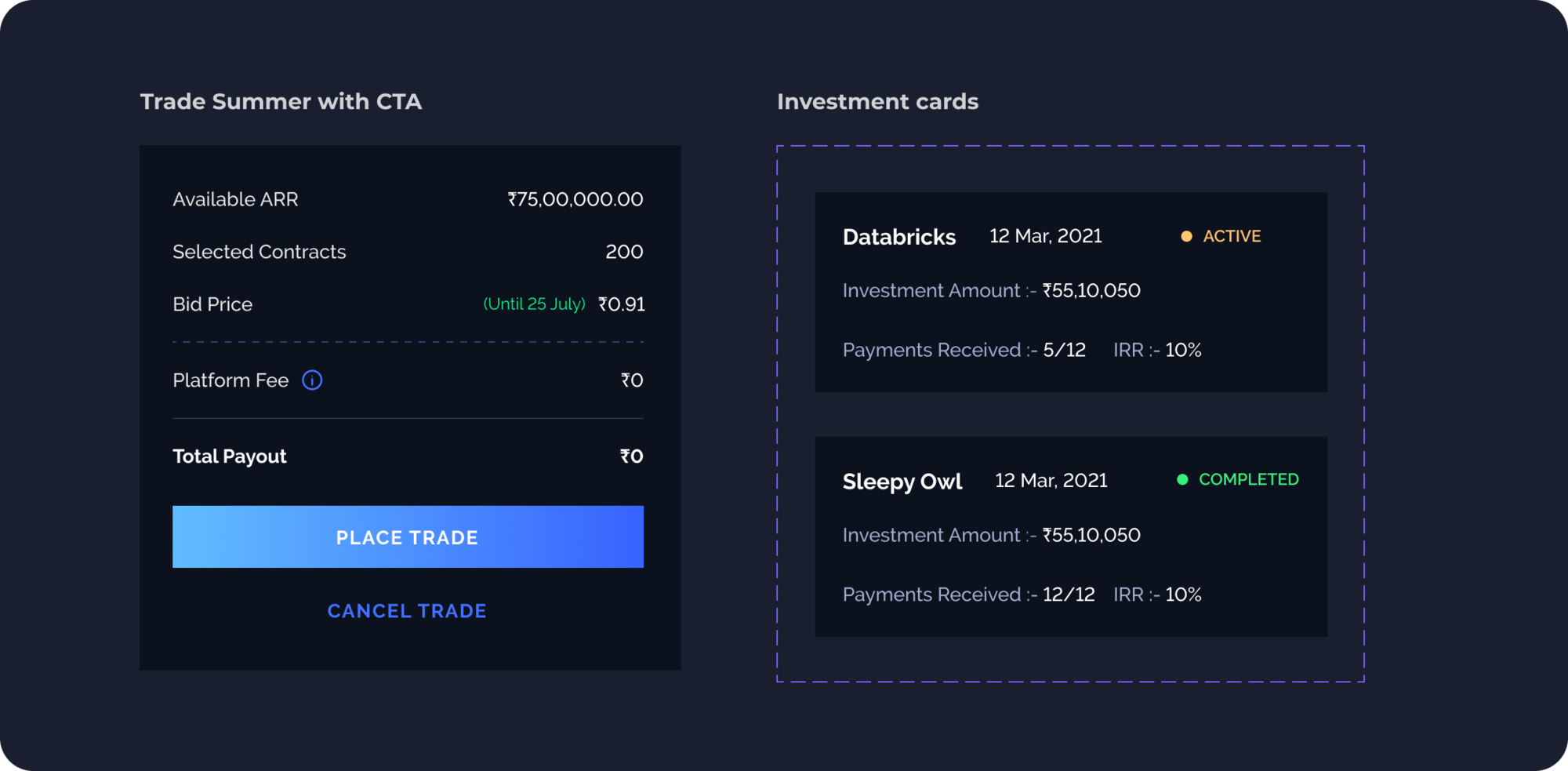Click Payments Received 12/12 on Sleepy Owl
The width and height of the screenshot is (1568, 771).
(x=969, y=595)
